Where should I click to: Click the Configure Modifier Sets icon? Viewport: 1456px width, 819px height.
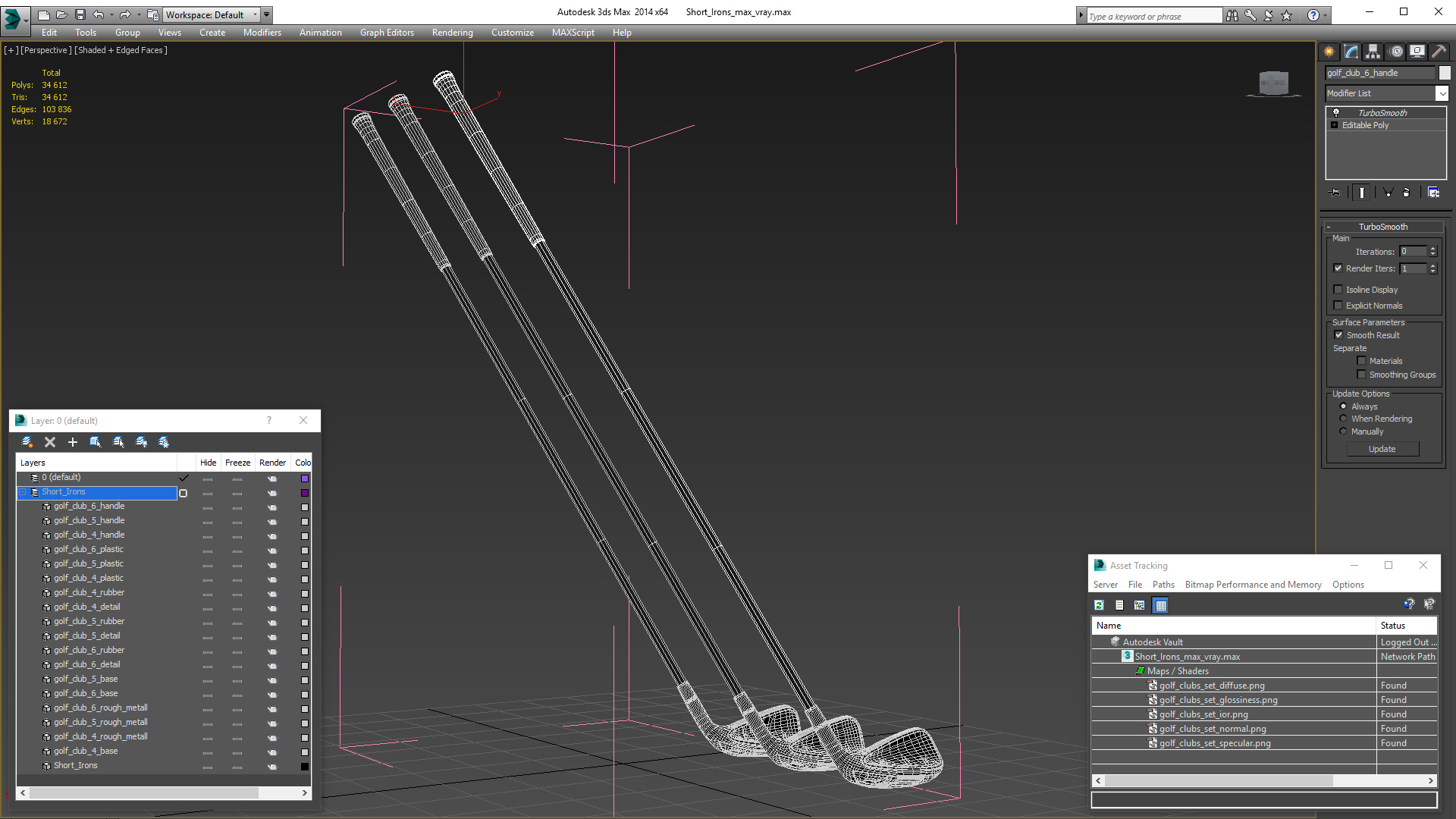coord(1433,193)
